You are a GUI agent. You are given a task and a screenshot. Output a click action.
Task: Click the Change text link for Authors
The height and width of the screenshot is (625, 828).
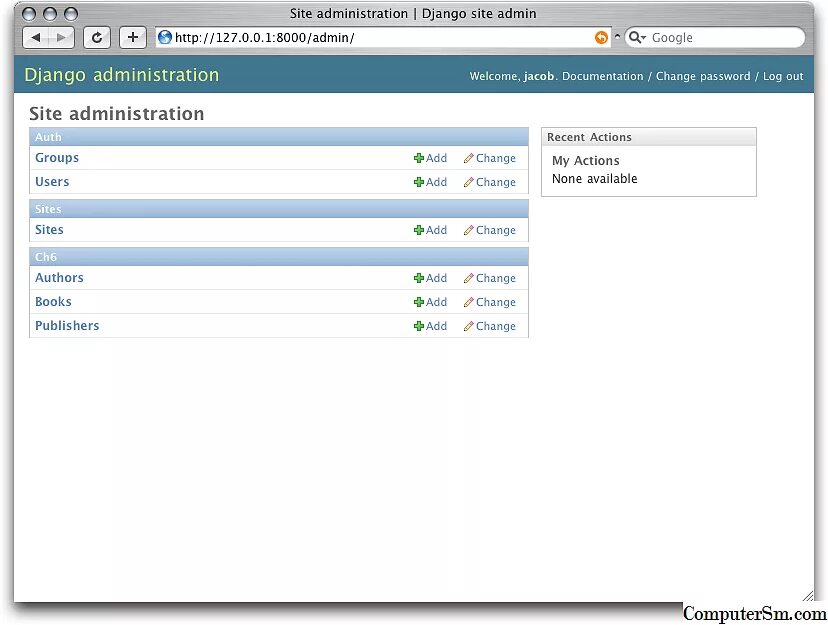tap(495, 278)
